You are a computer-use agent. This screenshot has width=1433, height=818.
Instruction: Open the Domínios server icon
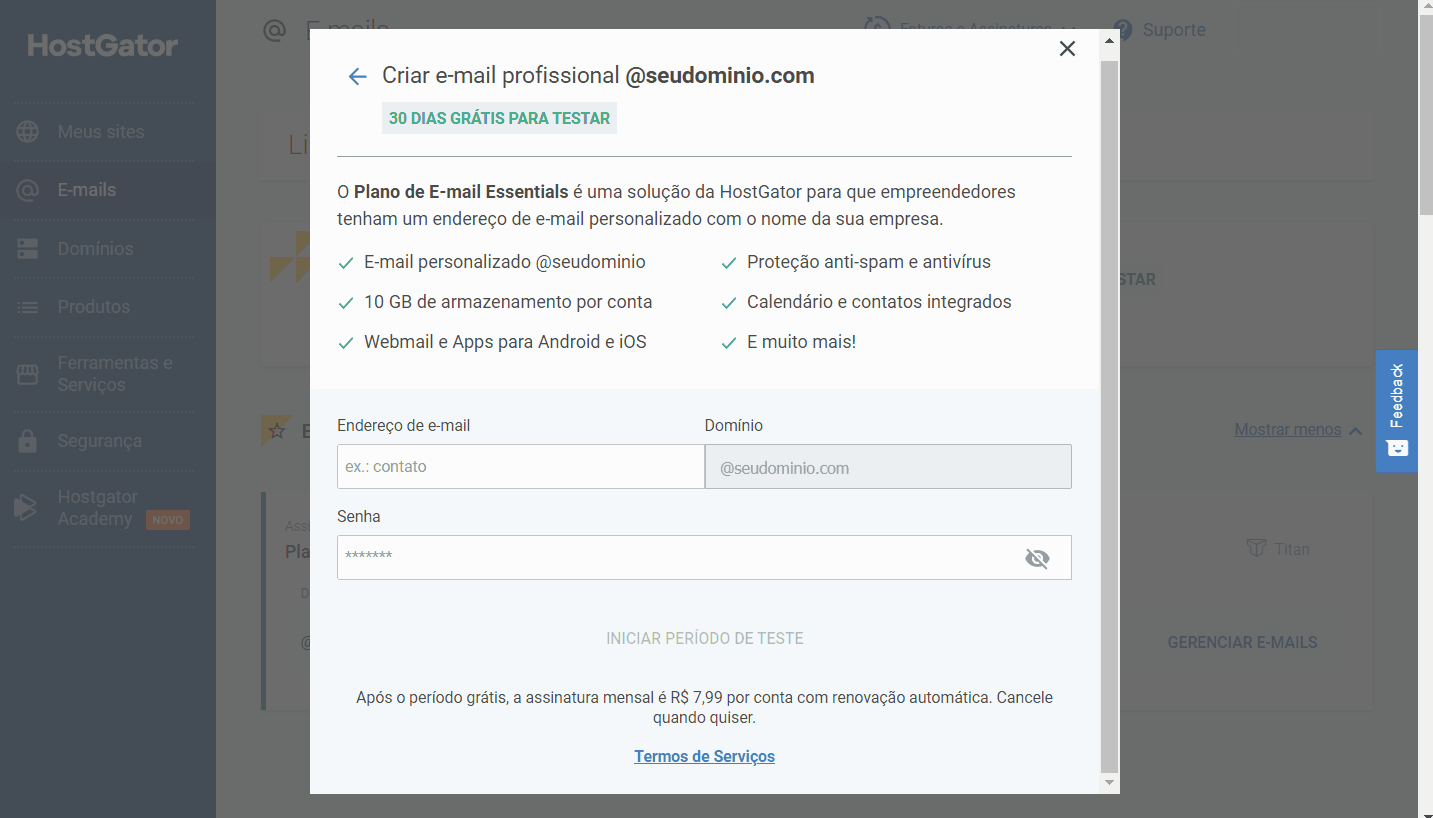pyautogui.click(x=27, y=249)
